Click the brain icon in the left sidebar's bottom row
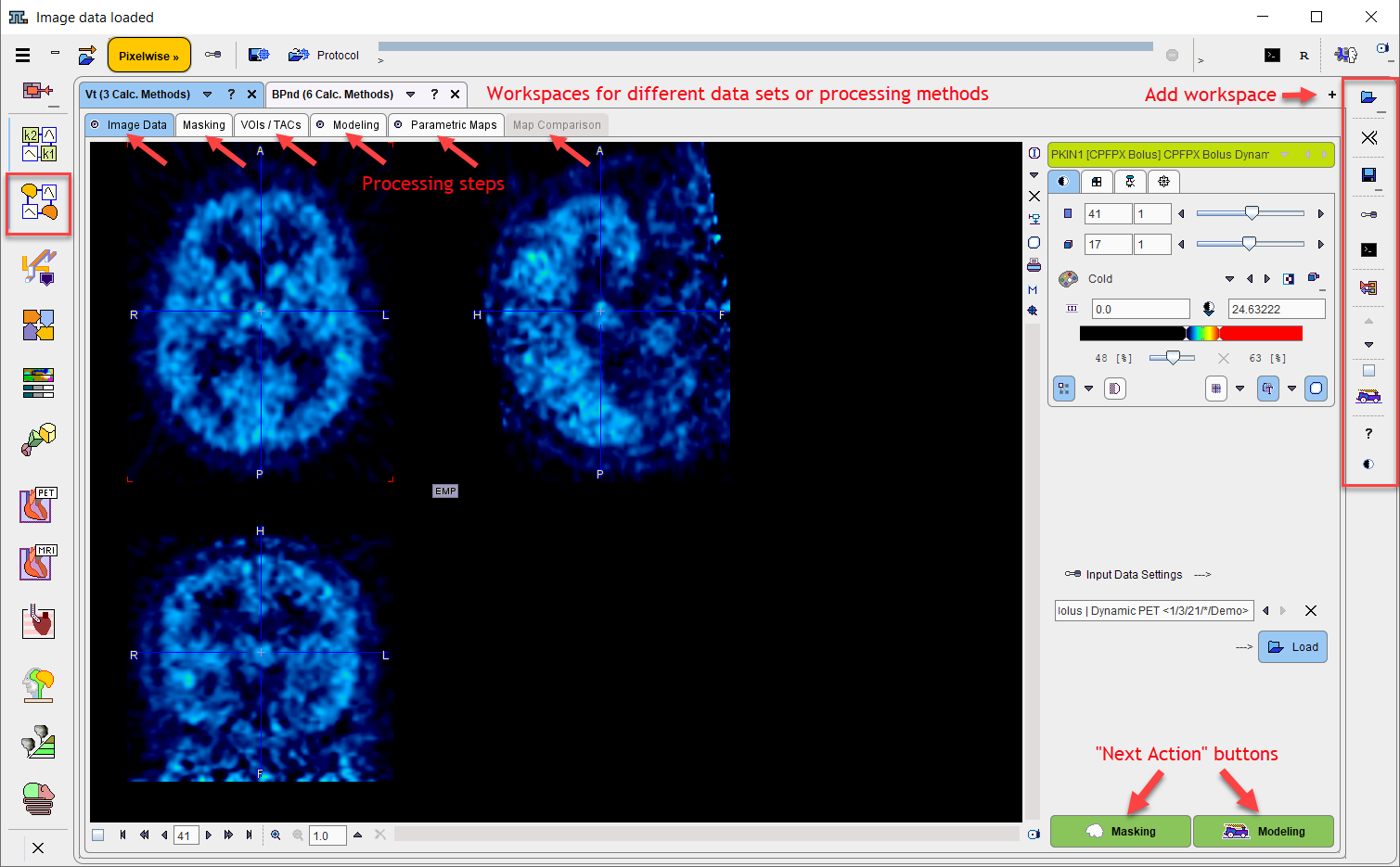 pos(39,798)
